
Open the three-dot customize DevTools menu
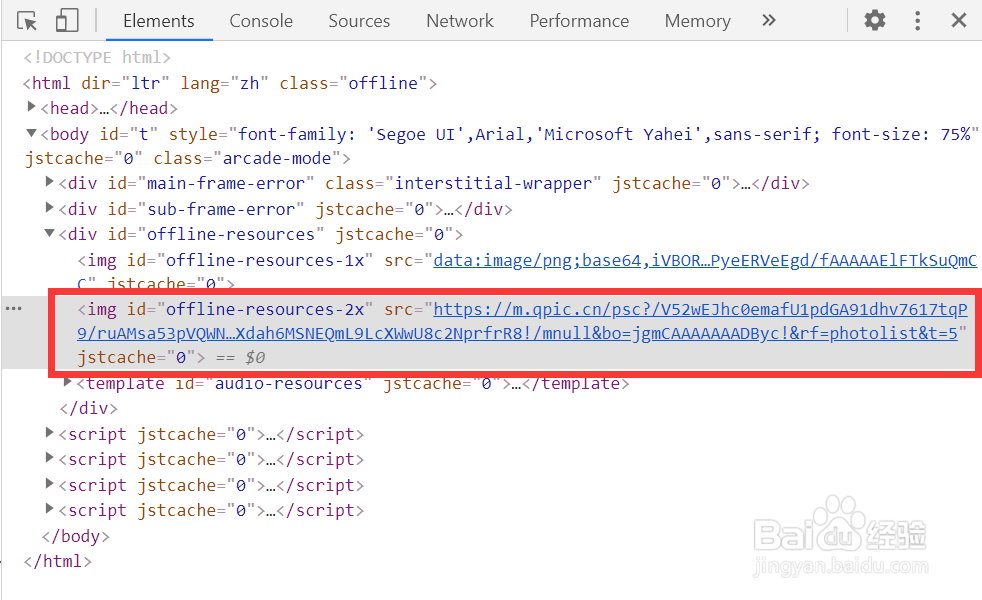pyautogui.click(x=917, y=21)
